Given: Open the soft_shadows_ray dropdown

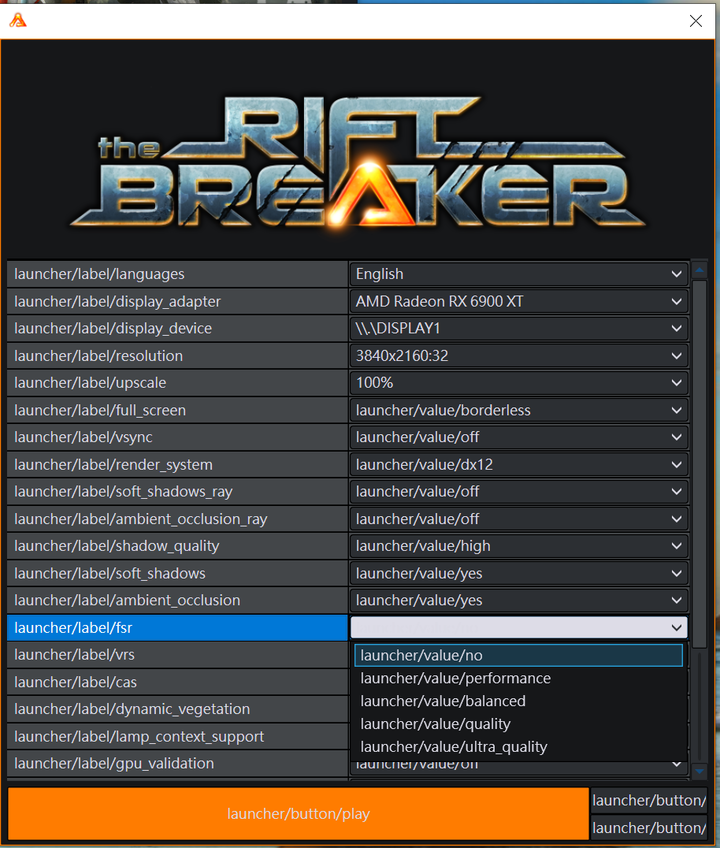Looking at the screenshot, I should click(x=519, y=492).
